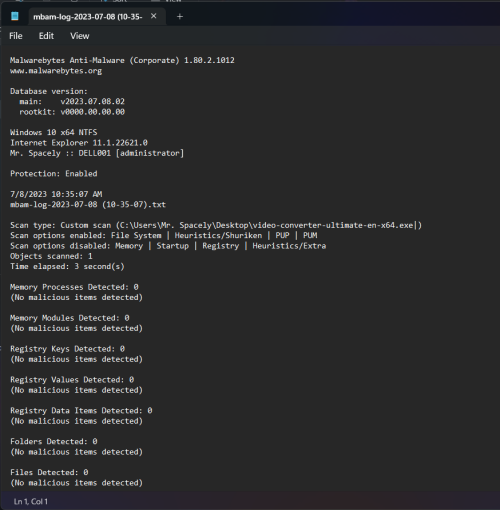The image size is (500, 510).
Task: Click 'No malicious items detected' under Registry Data Items
Action: click(76, 421)
